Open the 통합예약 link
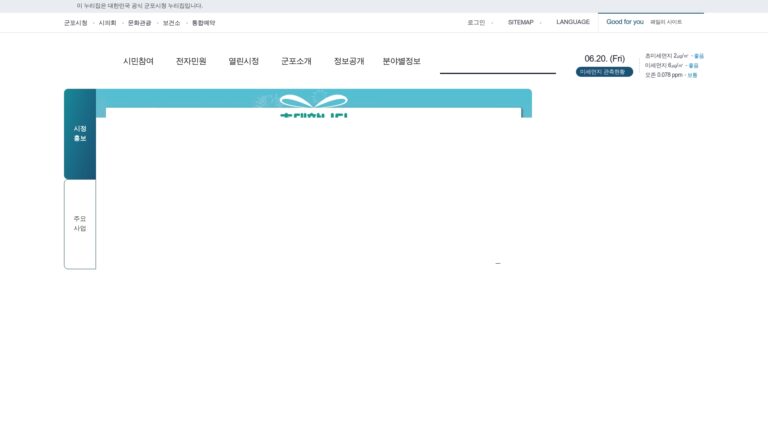The image size is (768, 432). coord(203,23)
